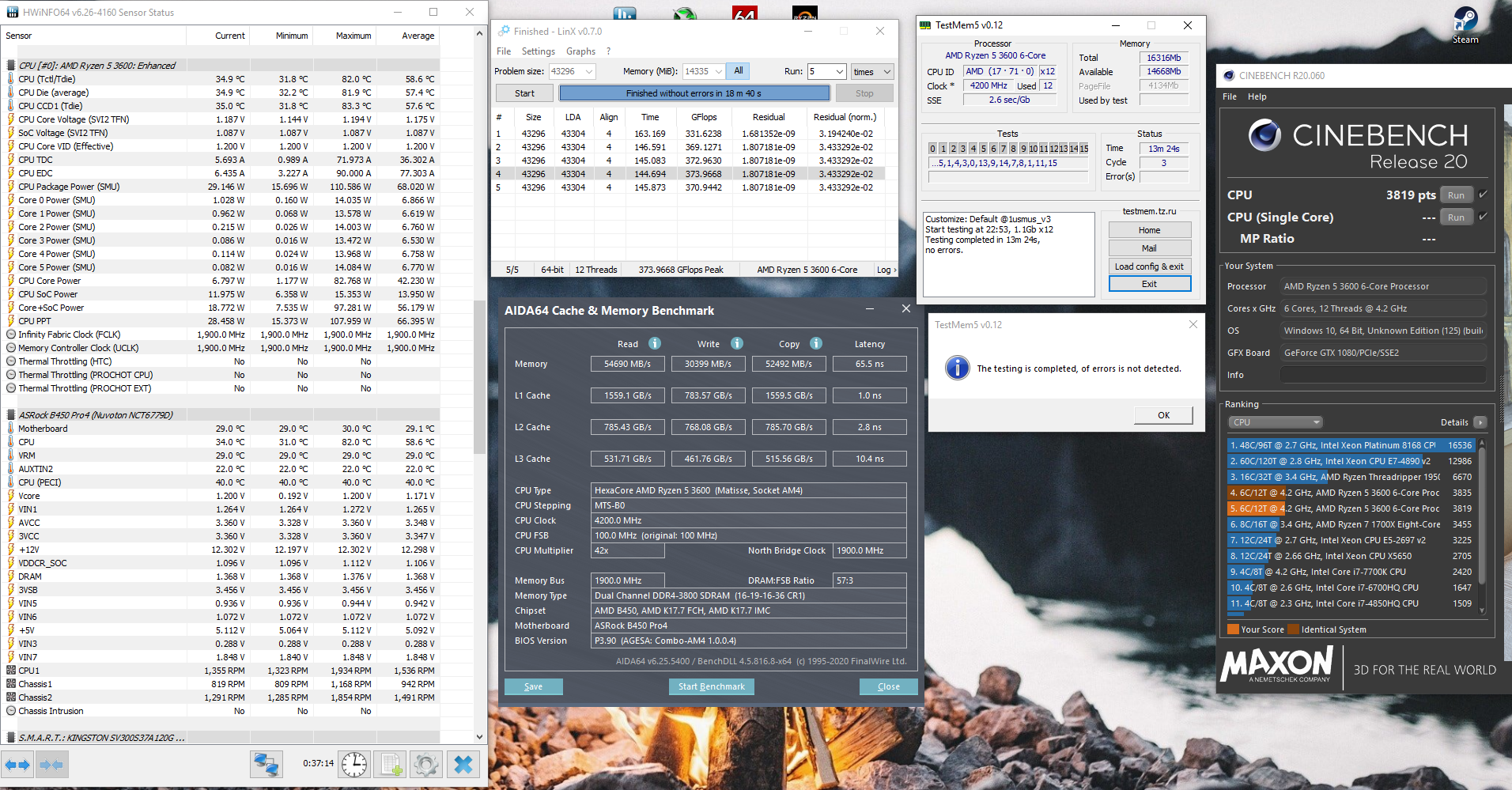Click AIDA64 Start Benchmark button
Screen dimensions: 1512x790
point(712,686)
